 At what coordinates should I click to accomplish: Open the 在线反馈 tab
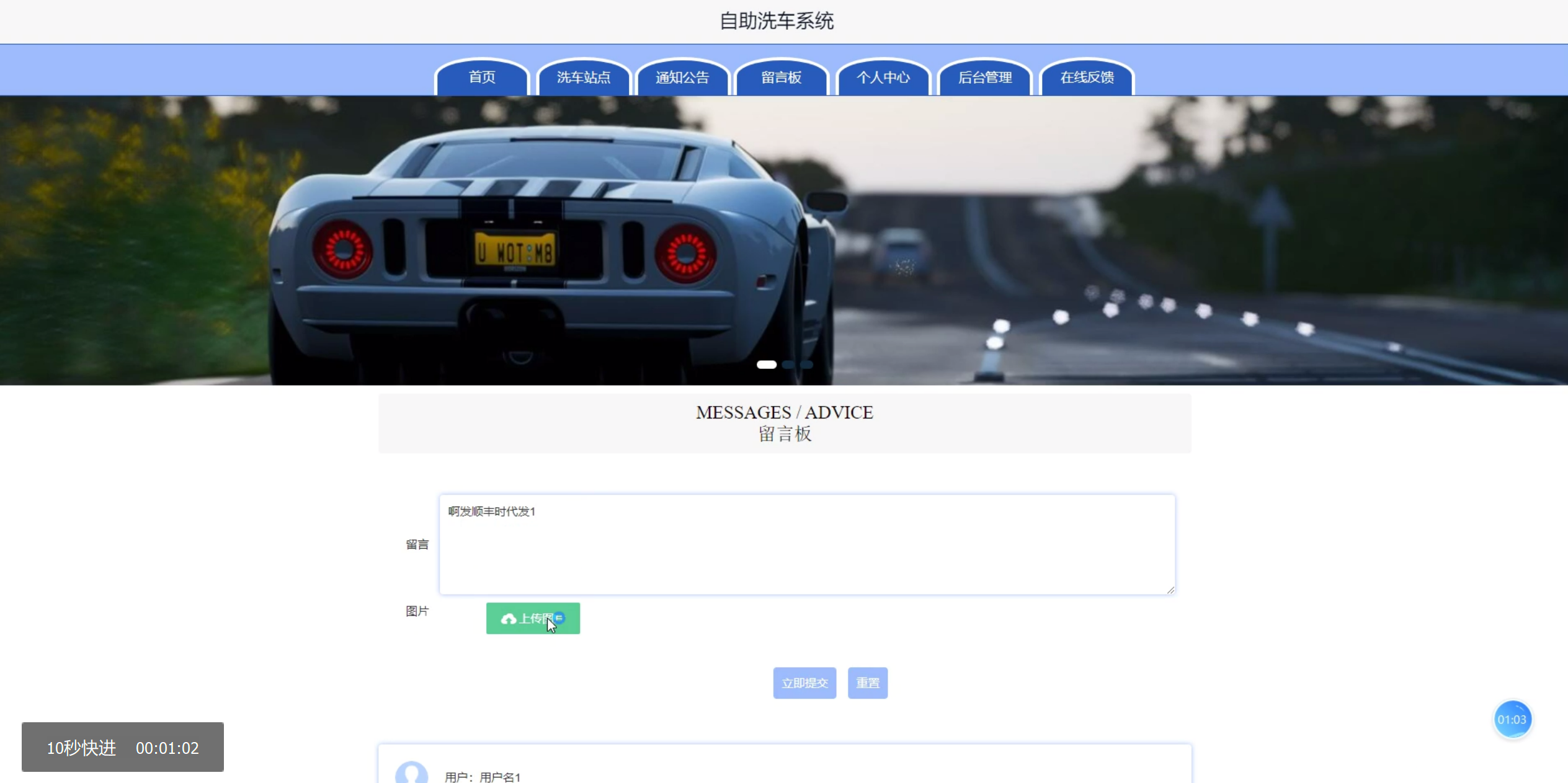coord(1087,77)
